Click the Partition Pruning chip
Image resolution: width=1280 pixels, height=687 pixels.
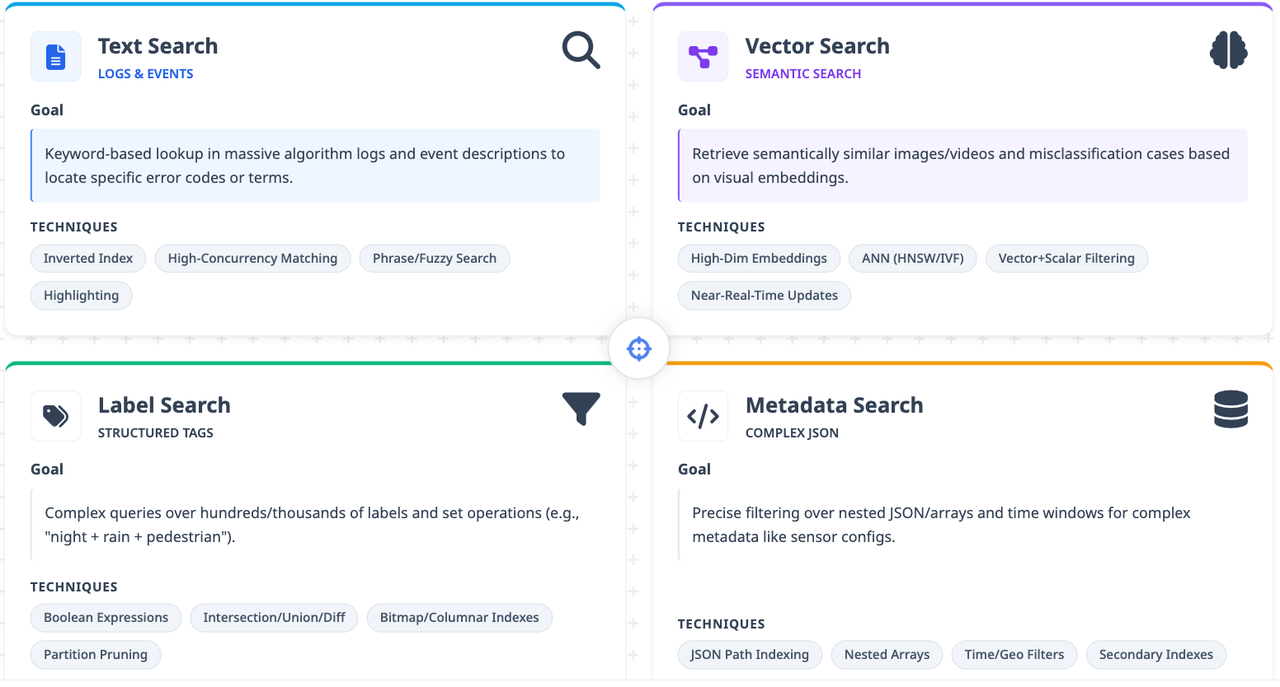click(x=96, y=654)
